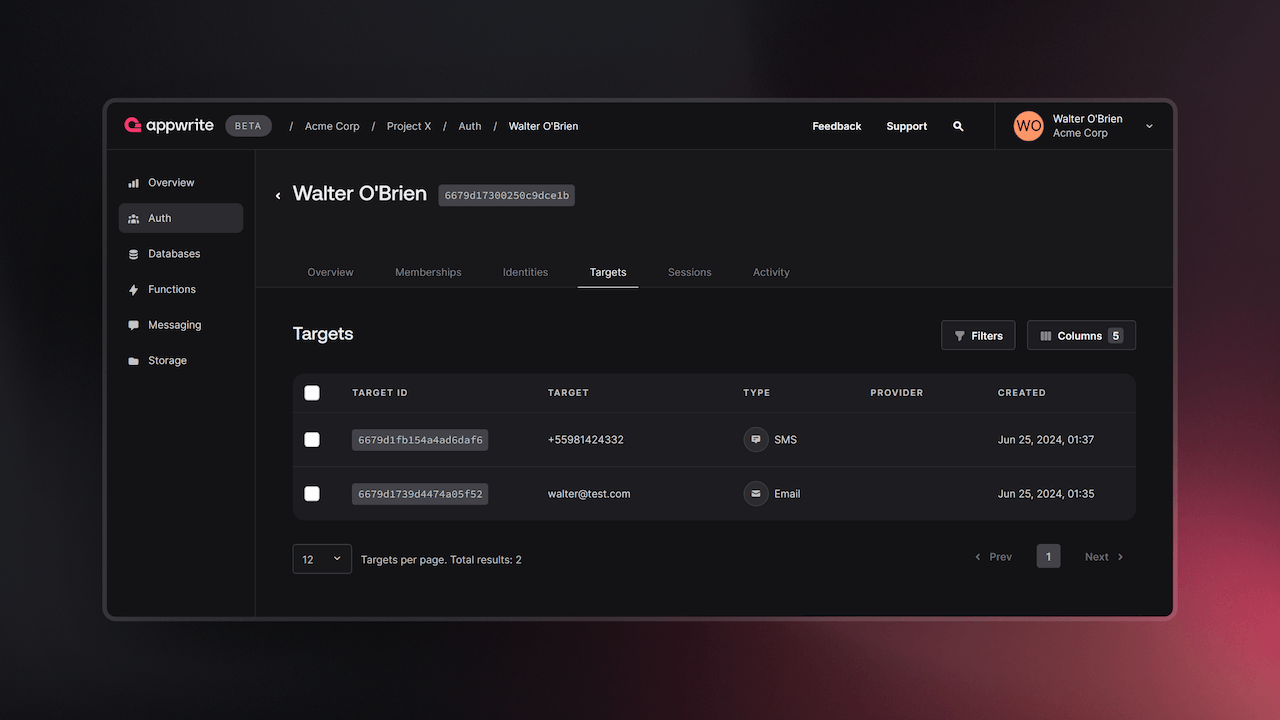Click the WO user avatar
1280x720 pixels.
point(1028,126)
